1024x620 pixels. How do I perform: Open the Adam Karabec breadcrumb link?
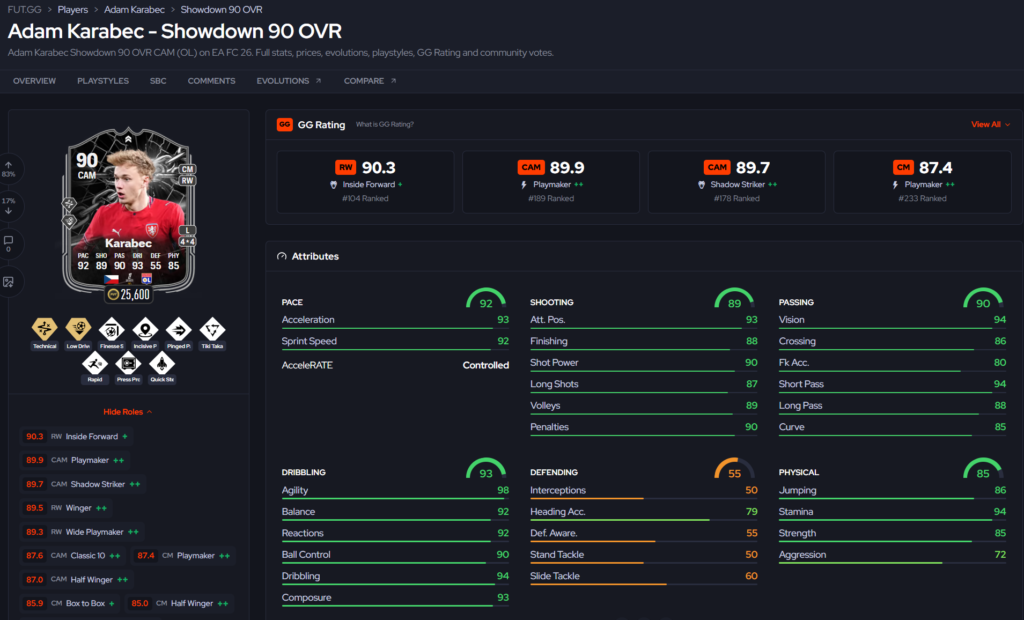tap(135, 10)
